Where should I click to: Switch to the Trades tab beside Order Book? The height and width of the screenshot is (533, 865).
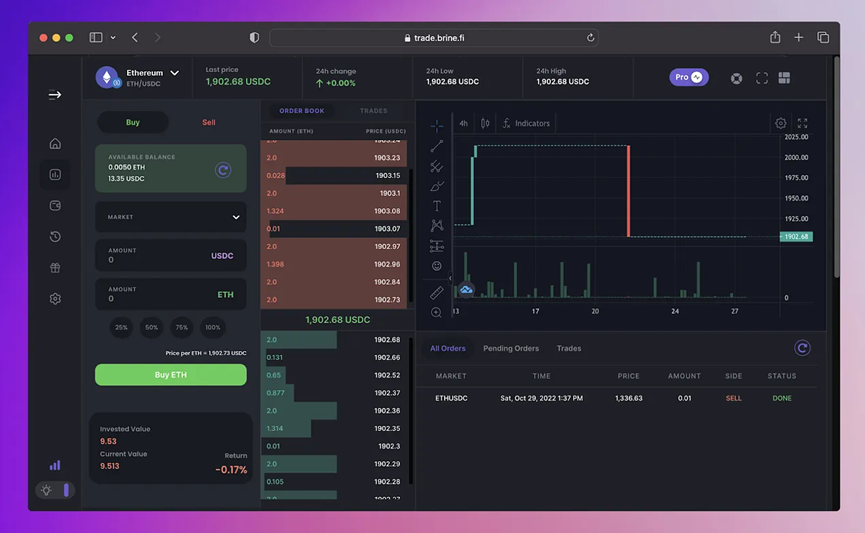373,111
